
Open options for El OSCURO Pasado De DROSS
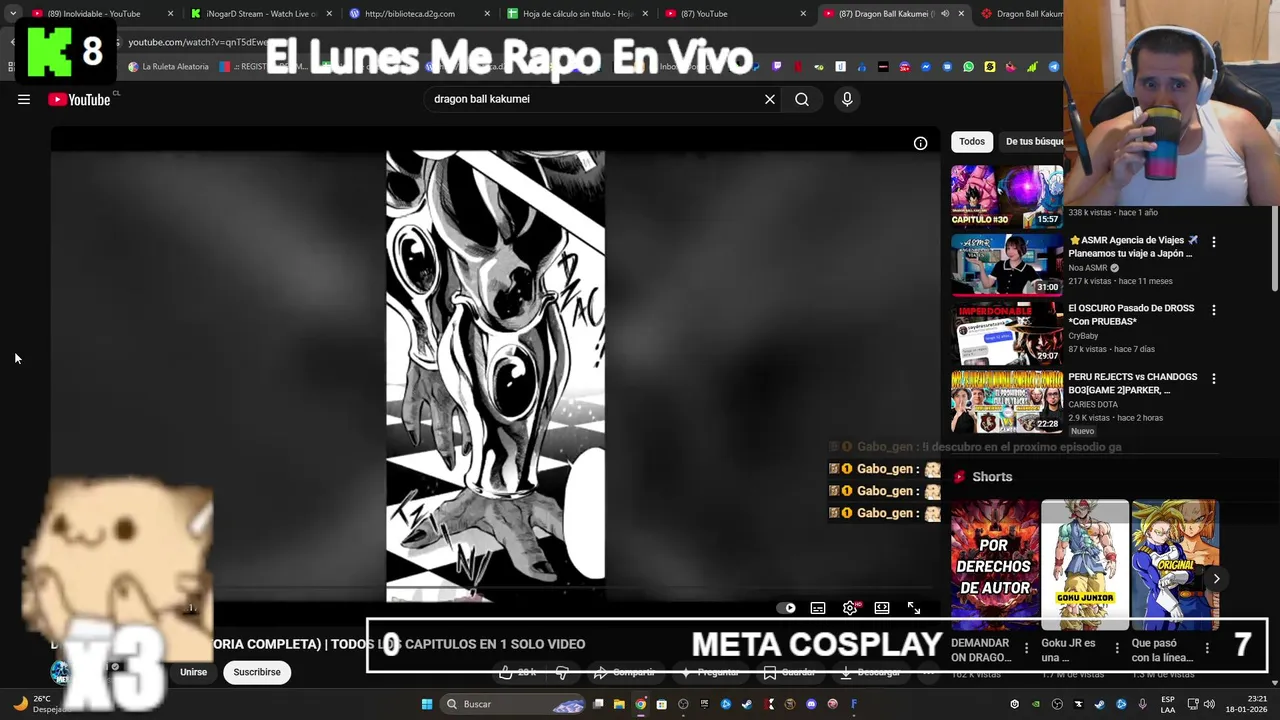point(1214,310)
